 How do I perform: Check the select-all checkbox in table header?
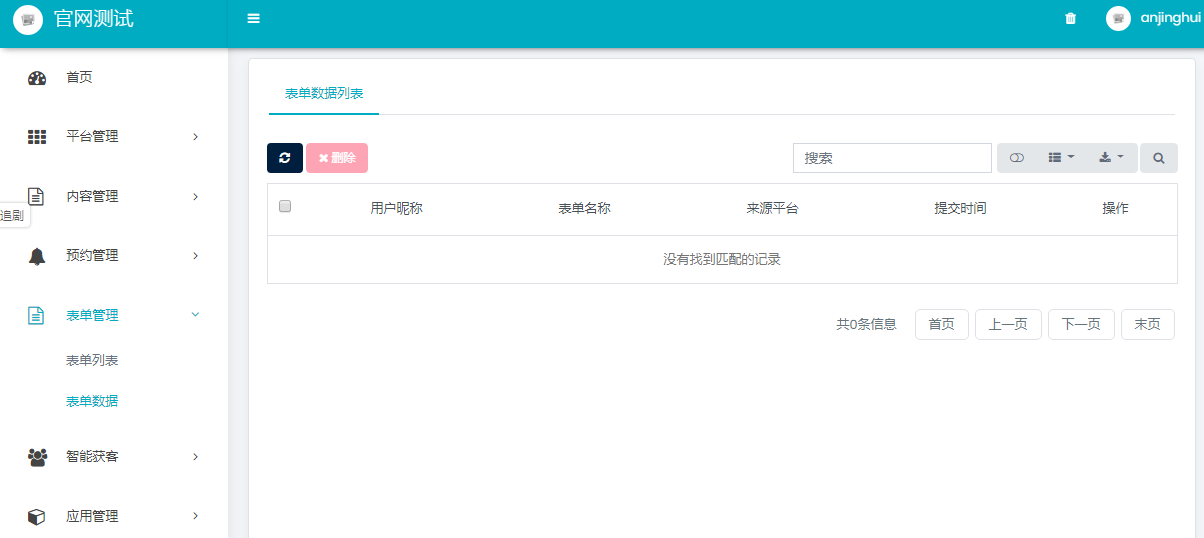tap(285, 206)
